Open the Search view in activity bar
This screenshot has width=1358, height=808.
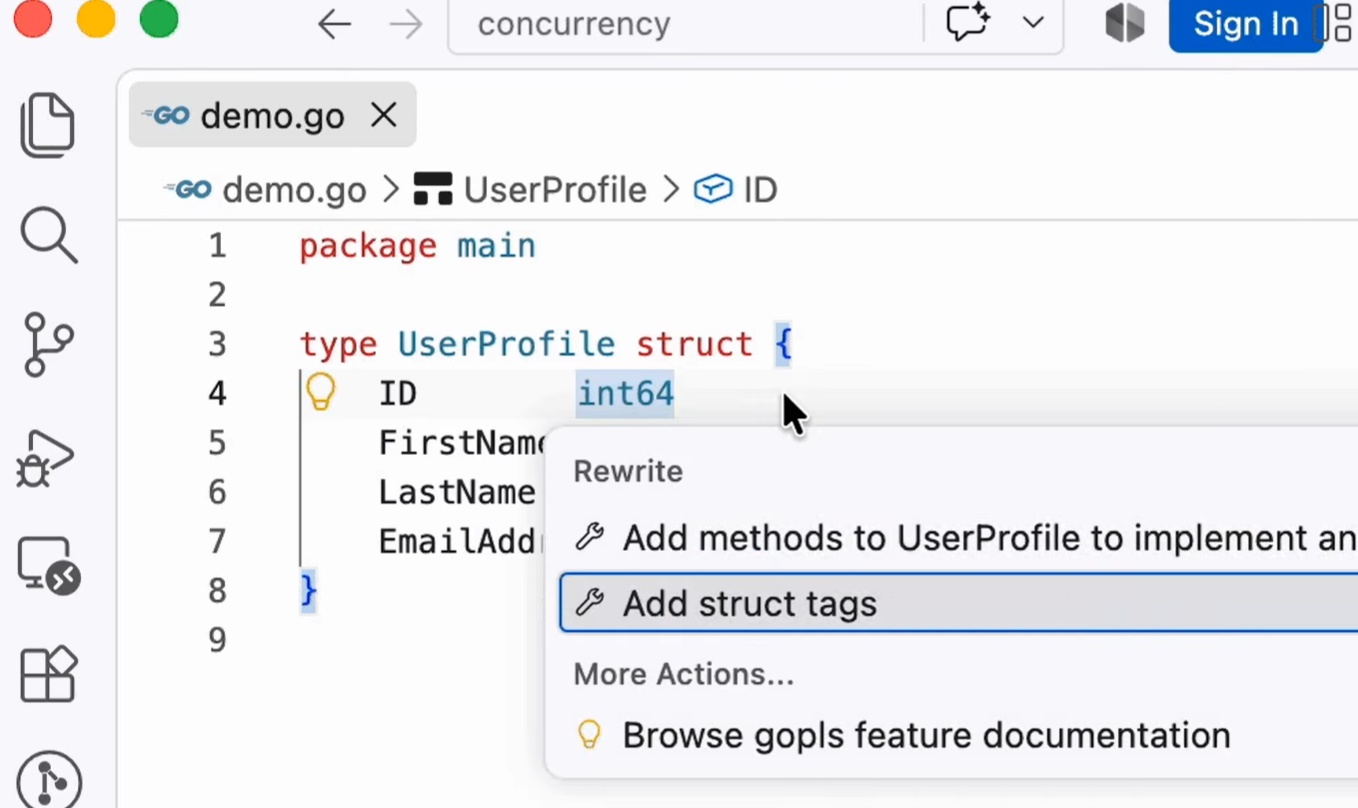48,235
